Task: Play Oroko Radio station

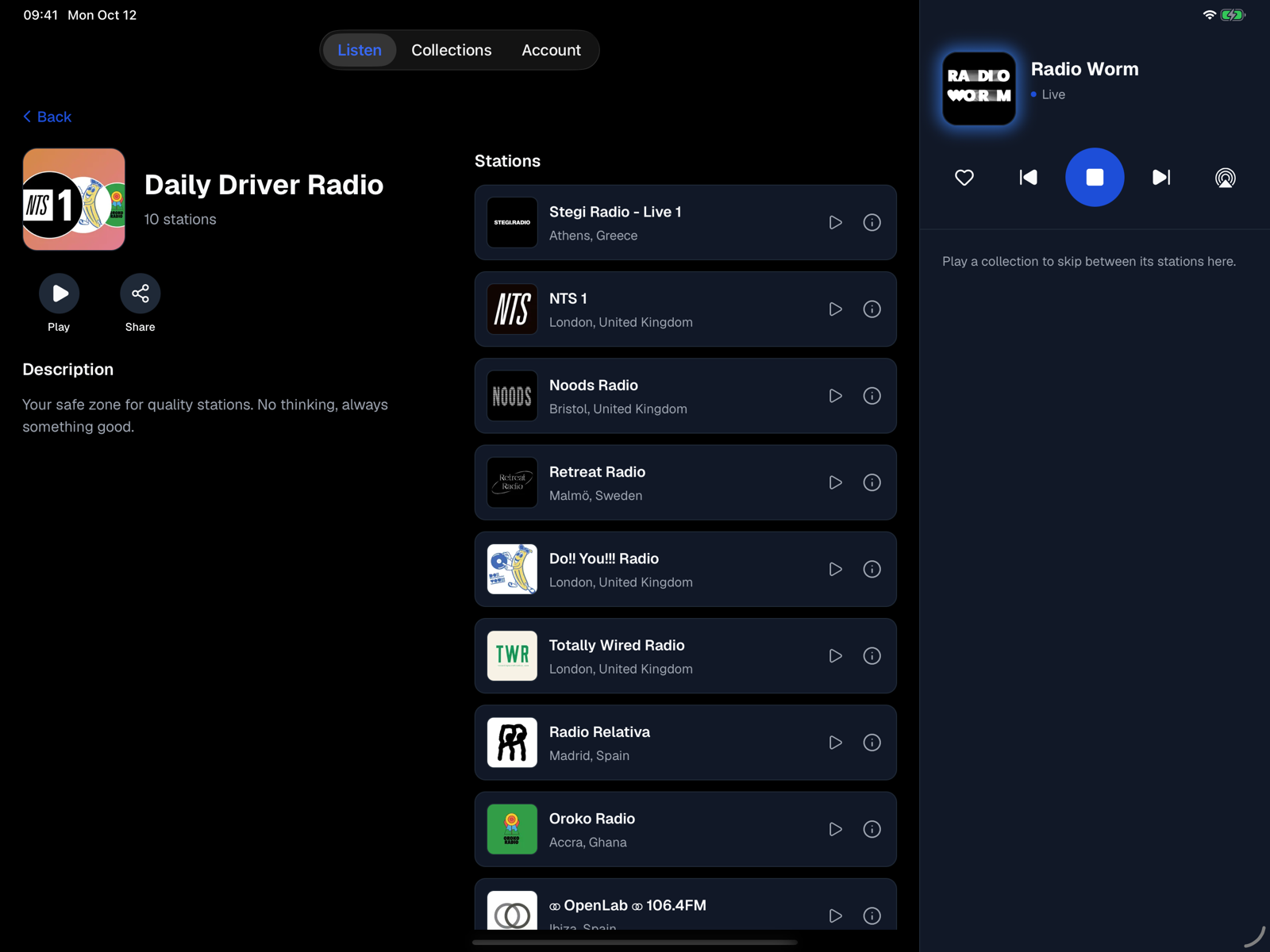Action: (x=835, y=829)
